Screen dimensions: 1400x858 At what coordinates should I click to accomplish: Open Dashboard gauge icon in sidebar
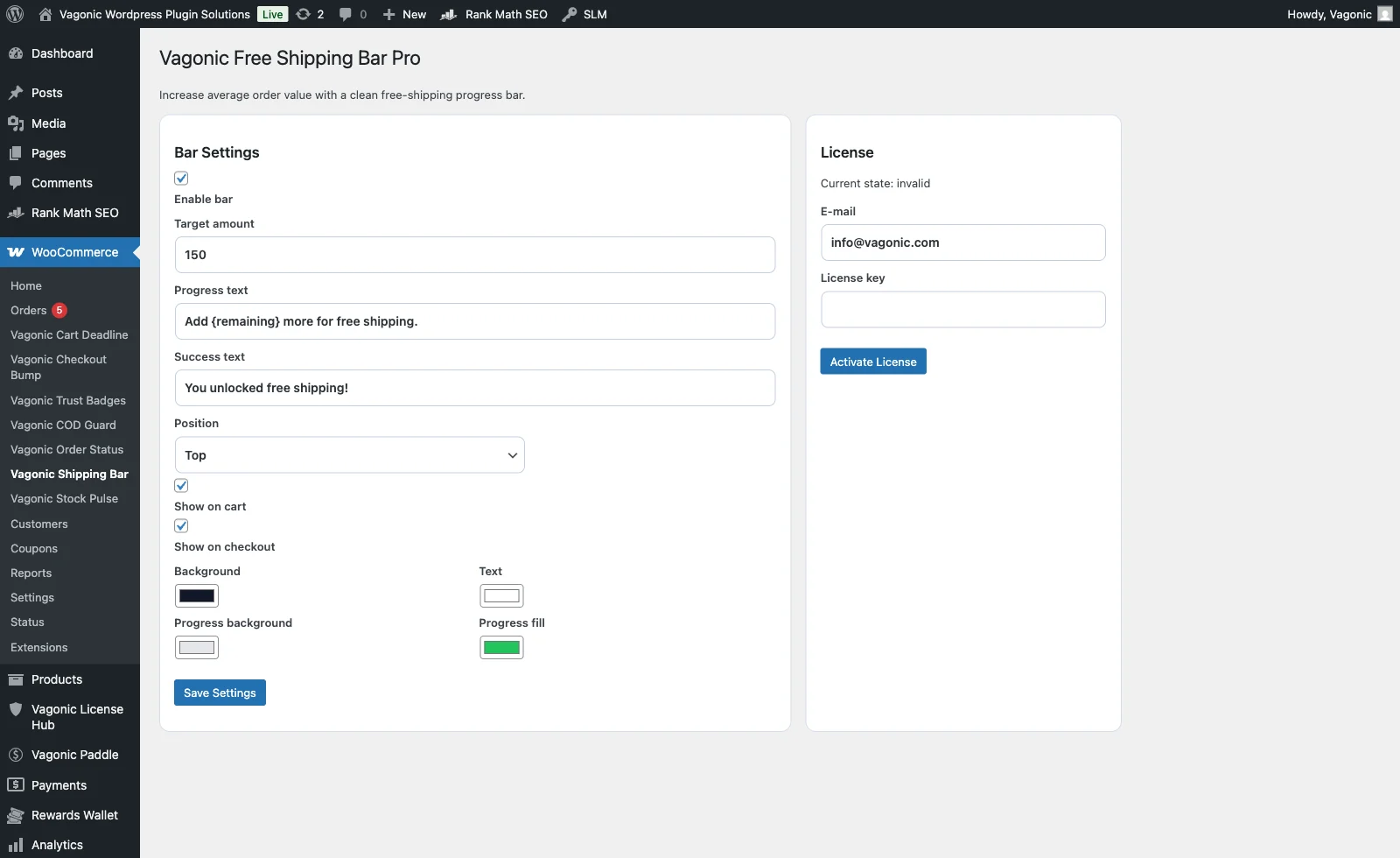pos(16,53)
